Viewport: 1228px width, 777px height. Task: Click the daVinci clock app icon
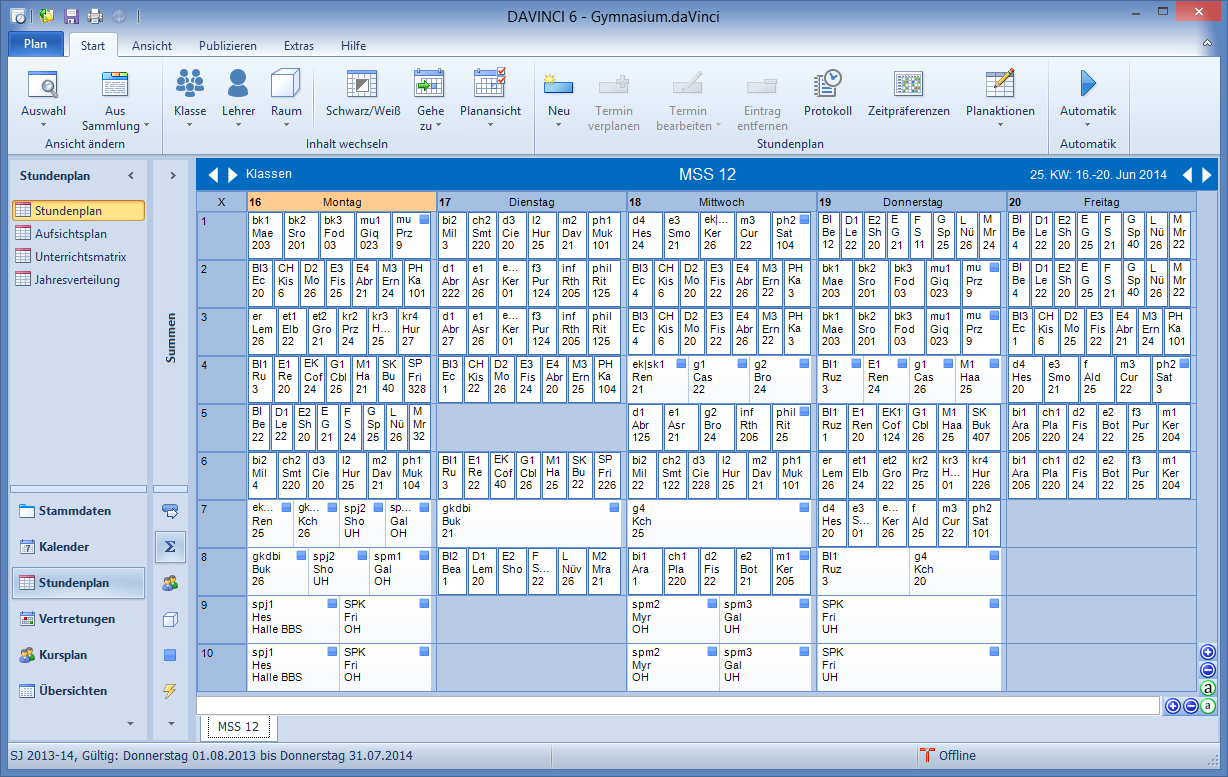(18, 15)
